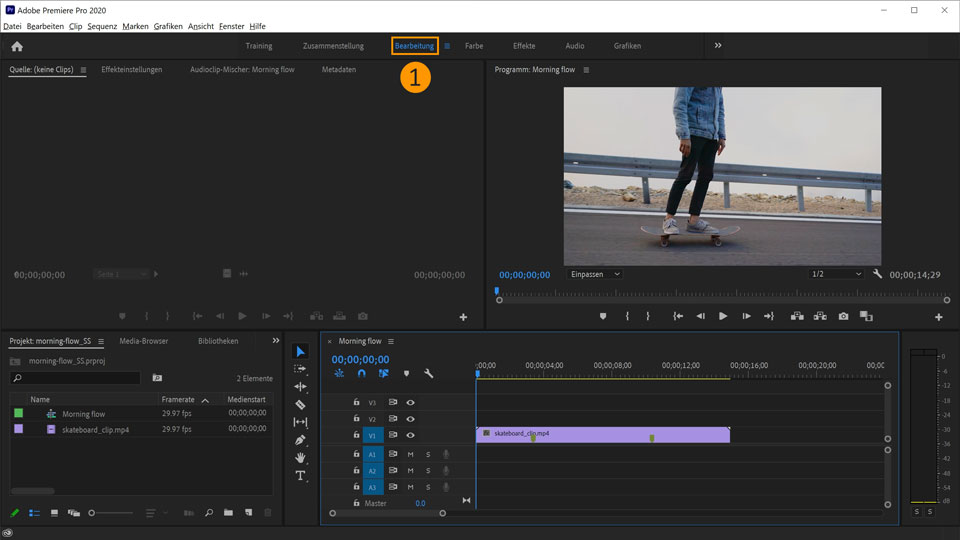Select the Ripple Edit tool

301,387
